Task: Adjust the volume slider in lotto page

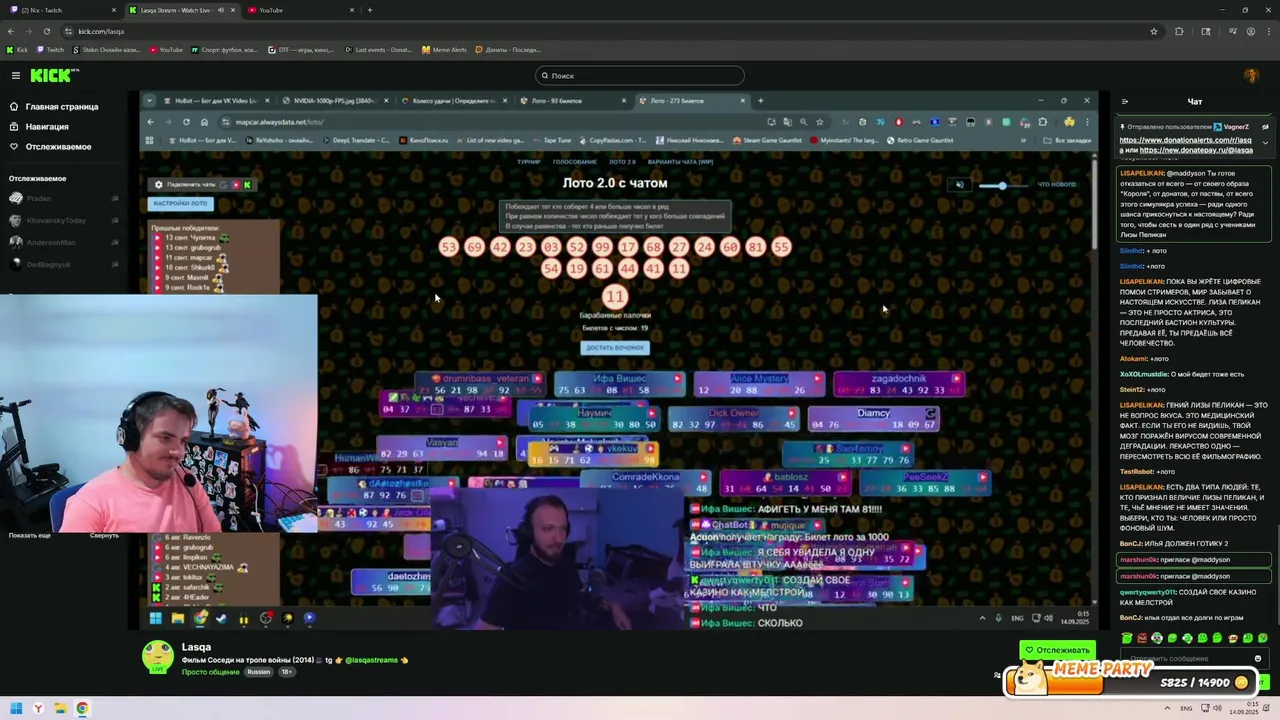Action: pyautogui.click(x=1003, y=185)
